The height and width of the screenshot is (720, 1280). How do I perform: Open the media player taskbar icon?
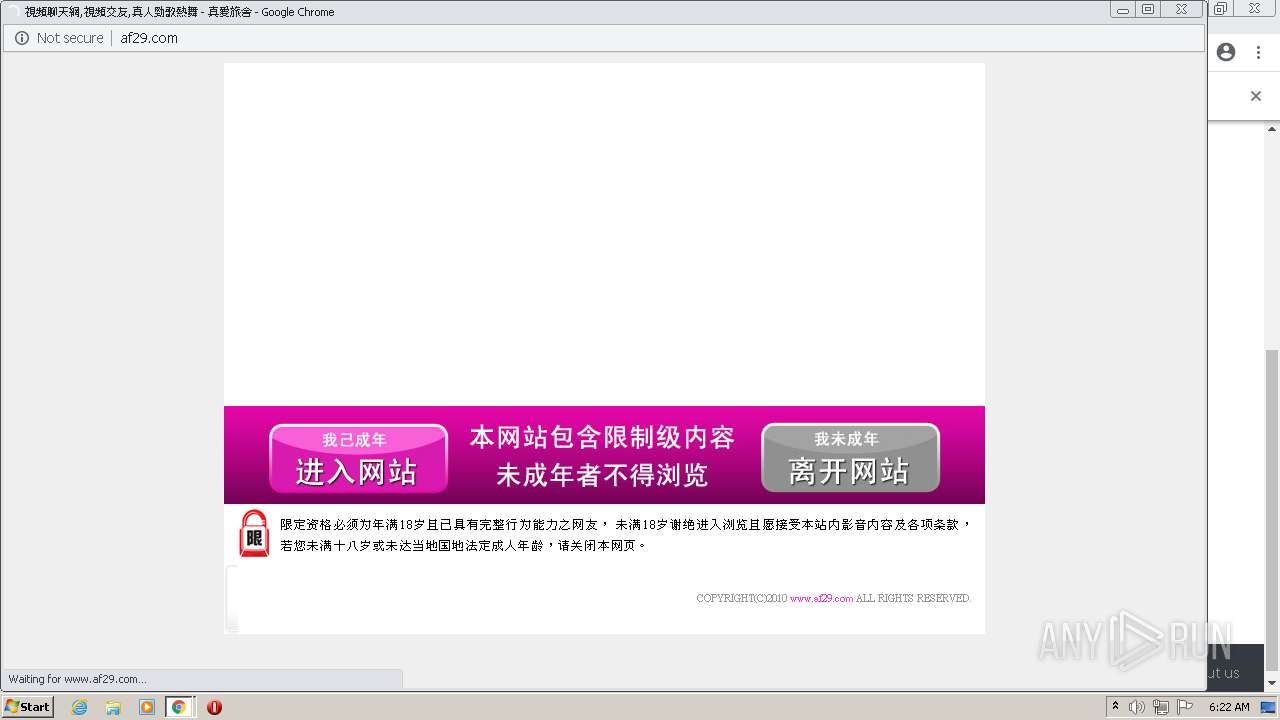click(147, 707)
